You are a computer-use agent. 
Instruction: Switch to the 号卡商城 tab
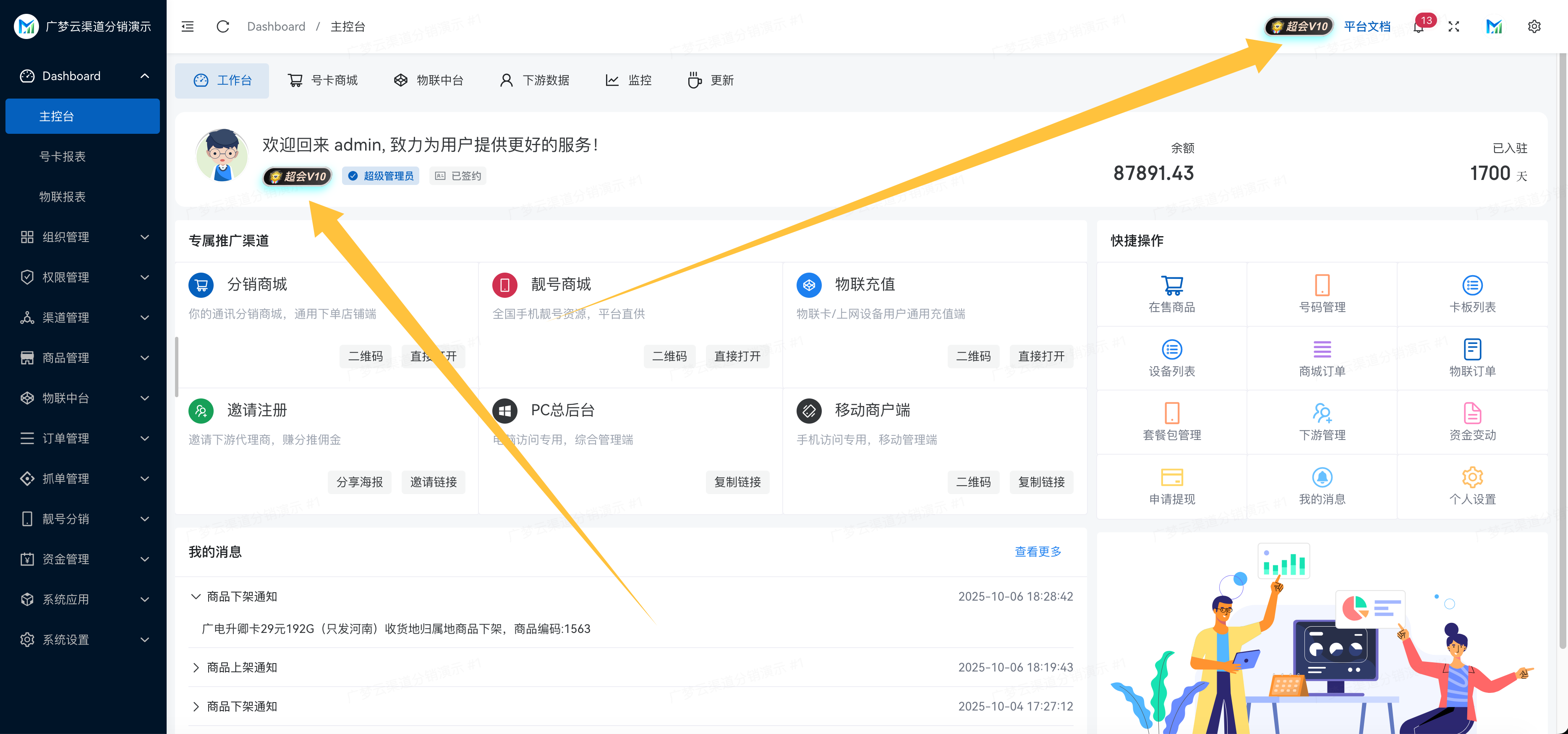pos(323,80)
